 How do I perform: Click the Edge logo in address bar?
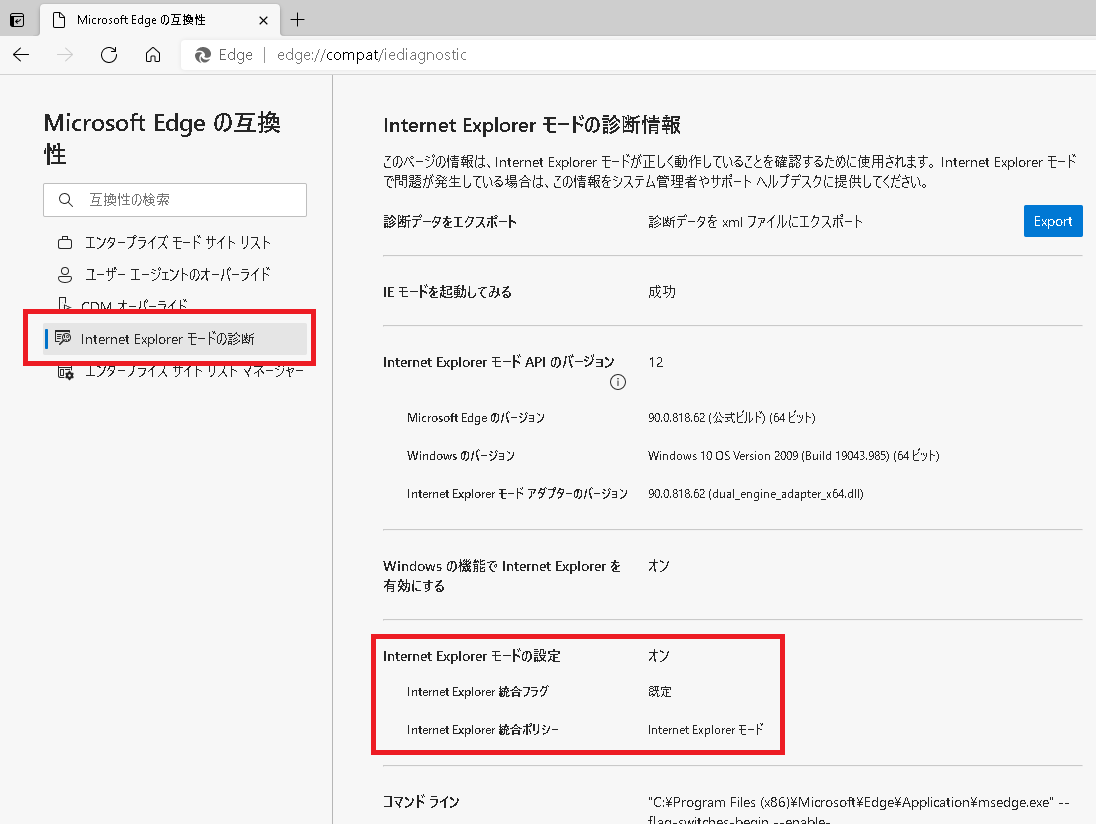(x=203, y=55)
